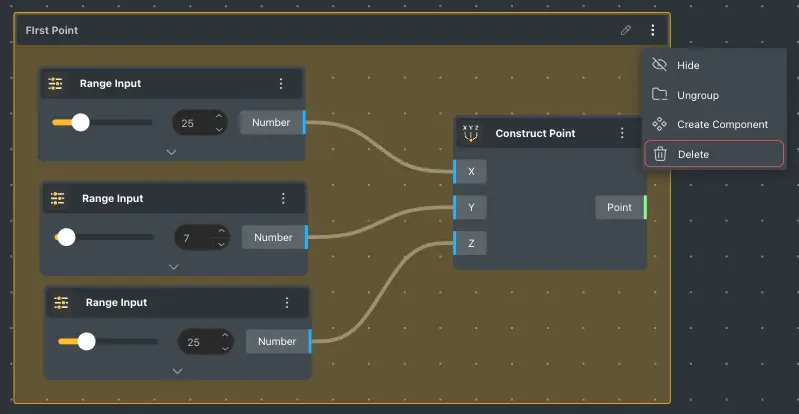This screenshot has height=414, width=799.
Task: Click the middle Range Input sliders icon
Action: coord(58,199)
